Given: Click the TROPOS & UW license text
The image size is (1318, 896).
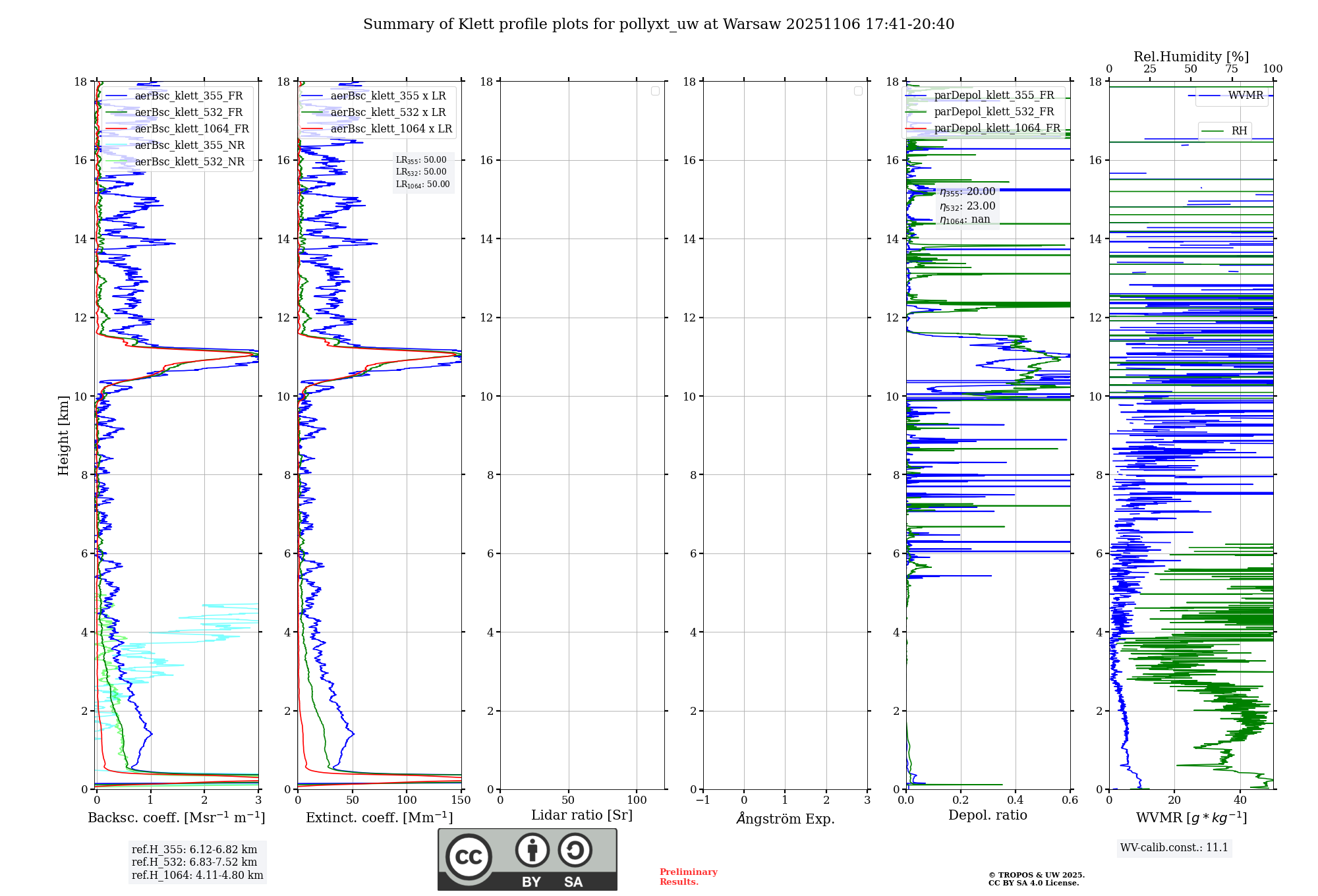Looking at the screenshot, I should [x=1036, y=879].
